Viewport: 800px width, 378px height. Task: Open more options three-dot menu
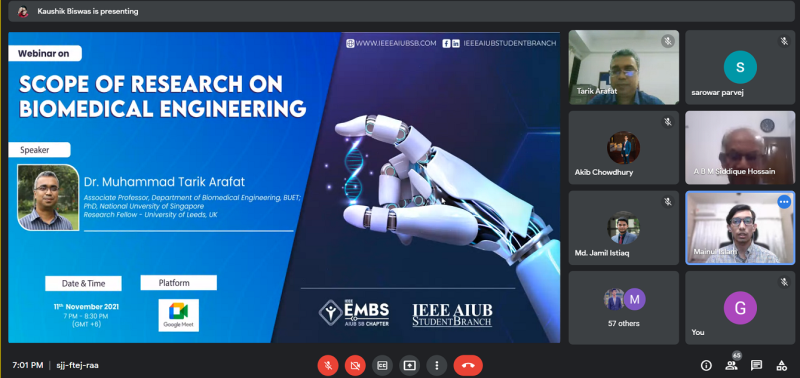coord(437,366)
